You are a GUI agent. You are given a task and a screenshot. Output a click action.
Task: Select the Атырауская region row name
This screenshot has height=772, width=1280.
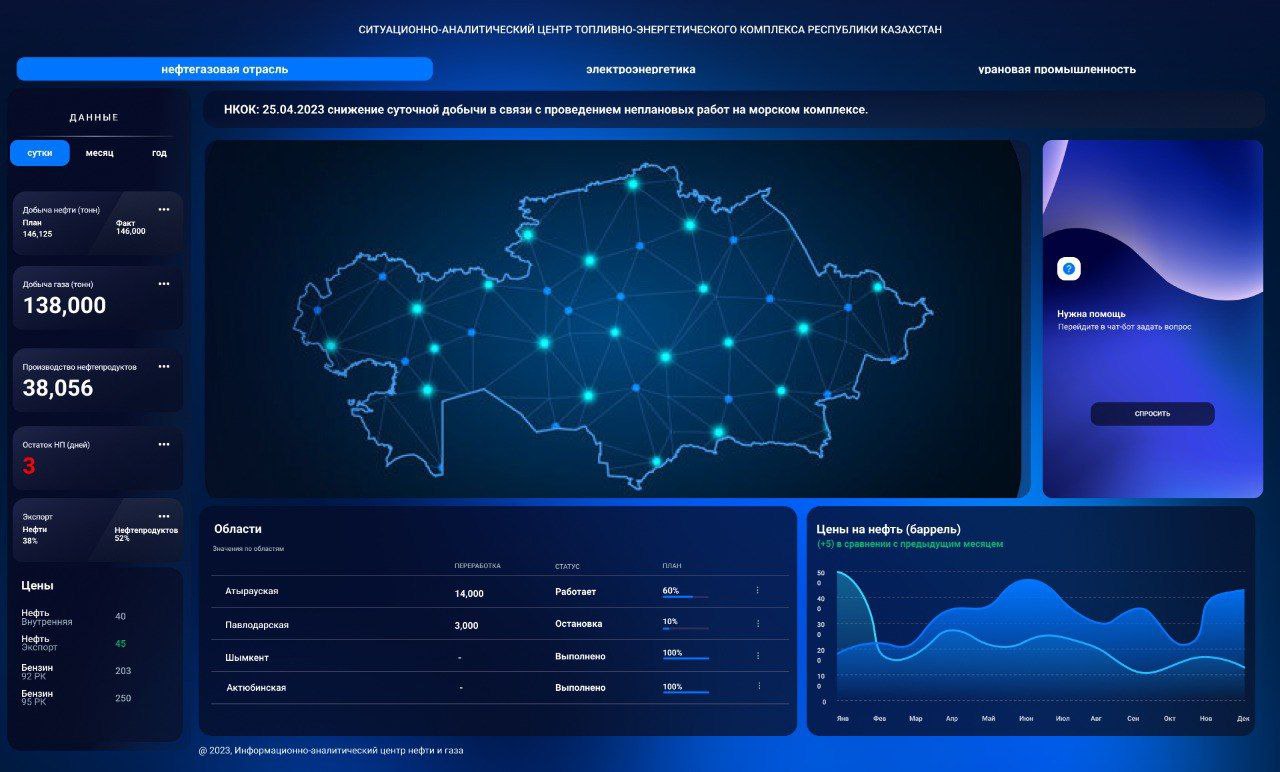coord(252,591)
